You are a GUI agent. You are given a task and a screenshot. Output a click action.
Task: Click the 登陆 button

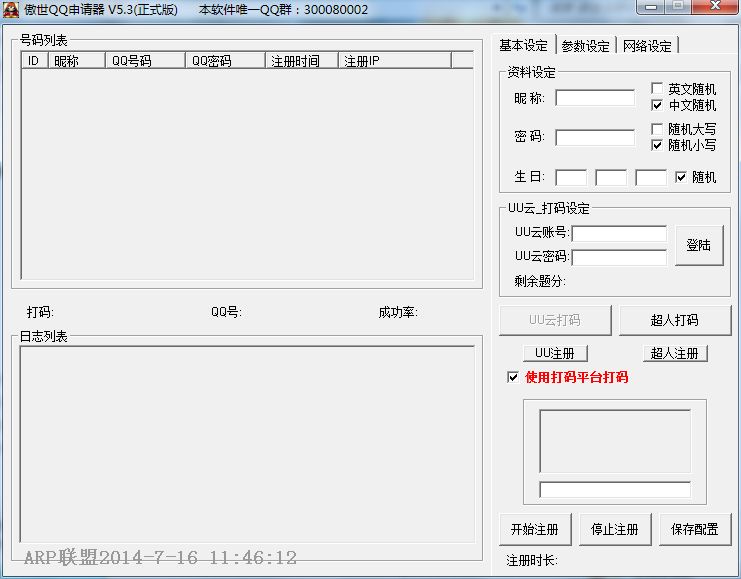coord(699,245)
